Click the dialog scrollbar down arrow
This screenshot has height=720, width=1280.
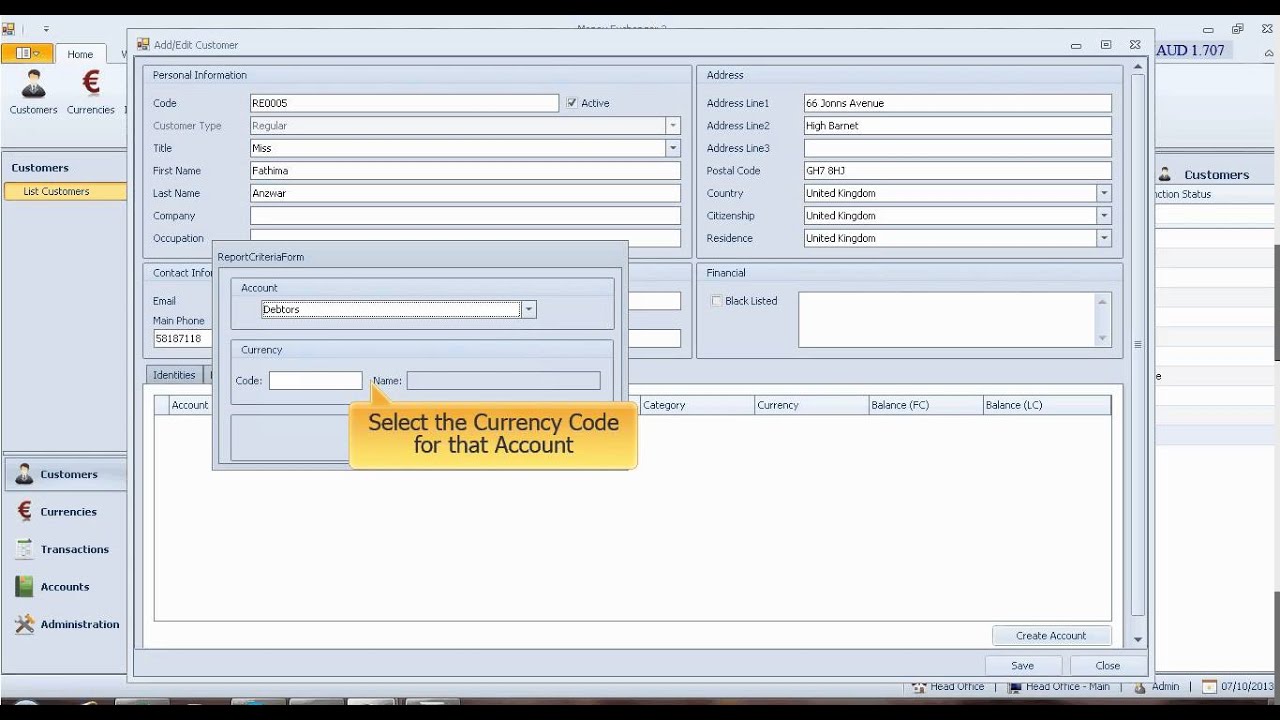click(x=1137, y=639)
